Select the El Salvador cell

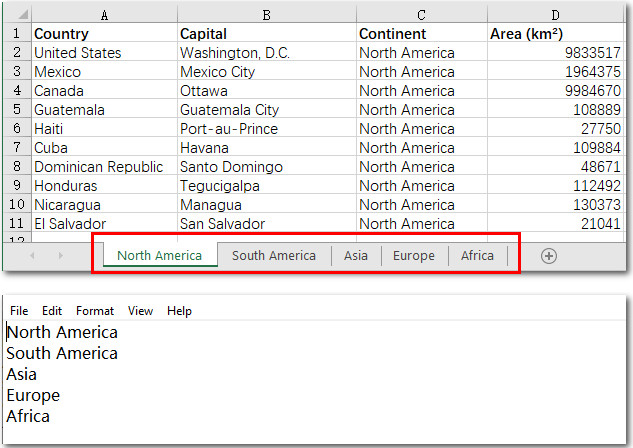104,223
